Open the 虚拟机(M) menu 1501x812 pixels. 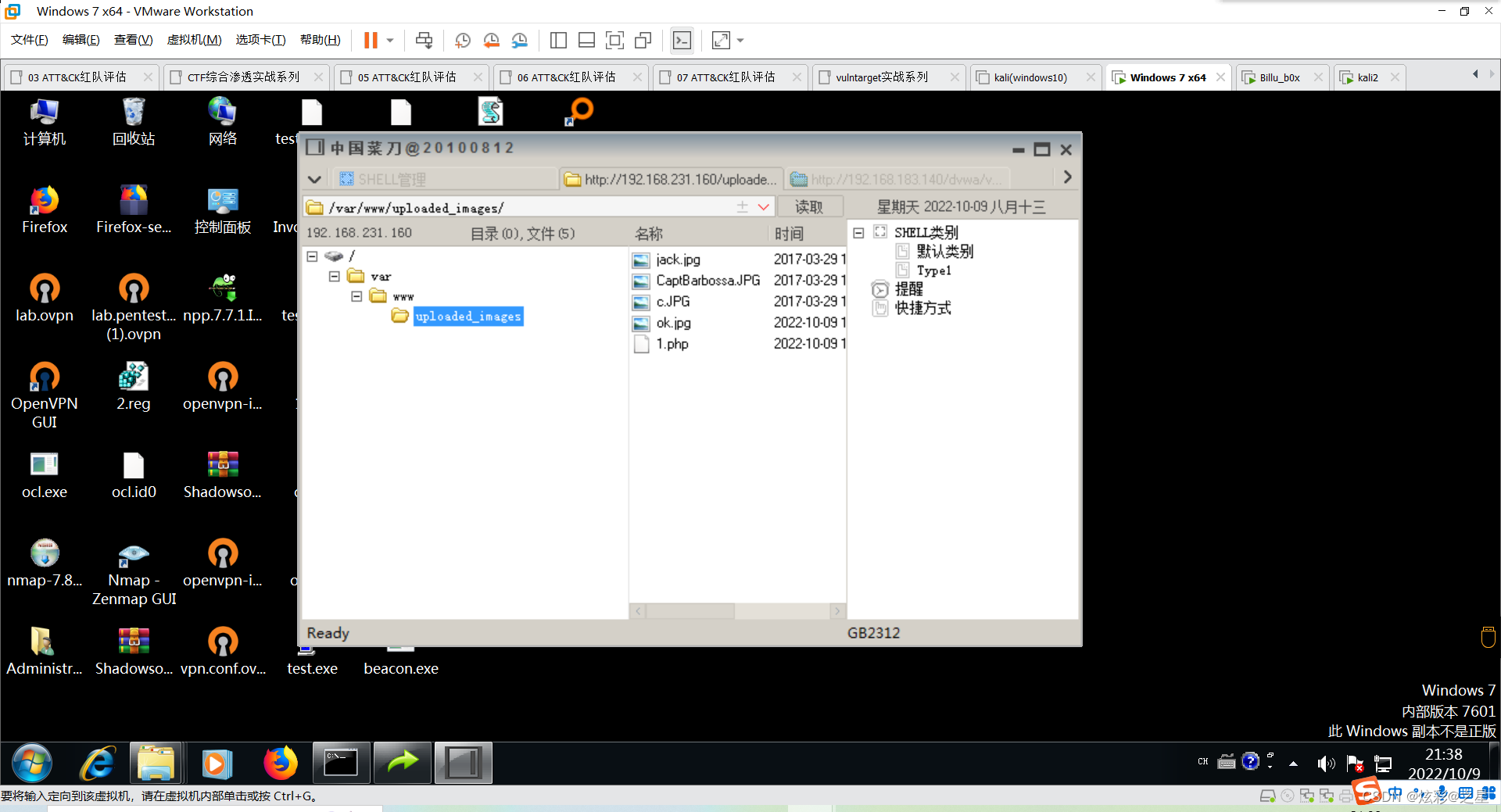tap(195, 40)
